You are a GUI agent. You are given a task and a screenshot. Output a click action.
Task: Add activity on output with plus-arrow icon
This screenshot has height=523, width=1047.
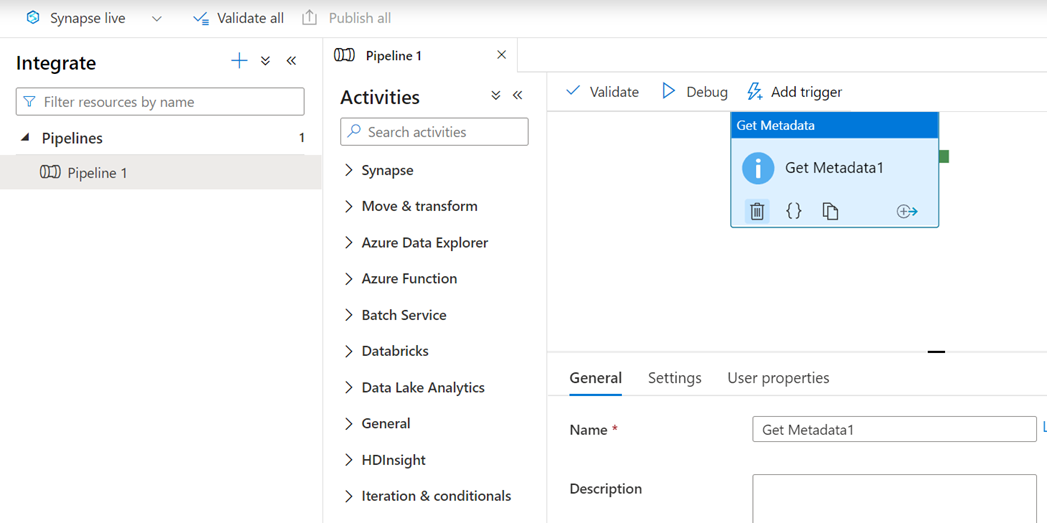[907, 212]
